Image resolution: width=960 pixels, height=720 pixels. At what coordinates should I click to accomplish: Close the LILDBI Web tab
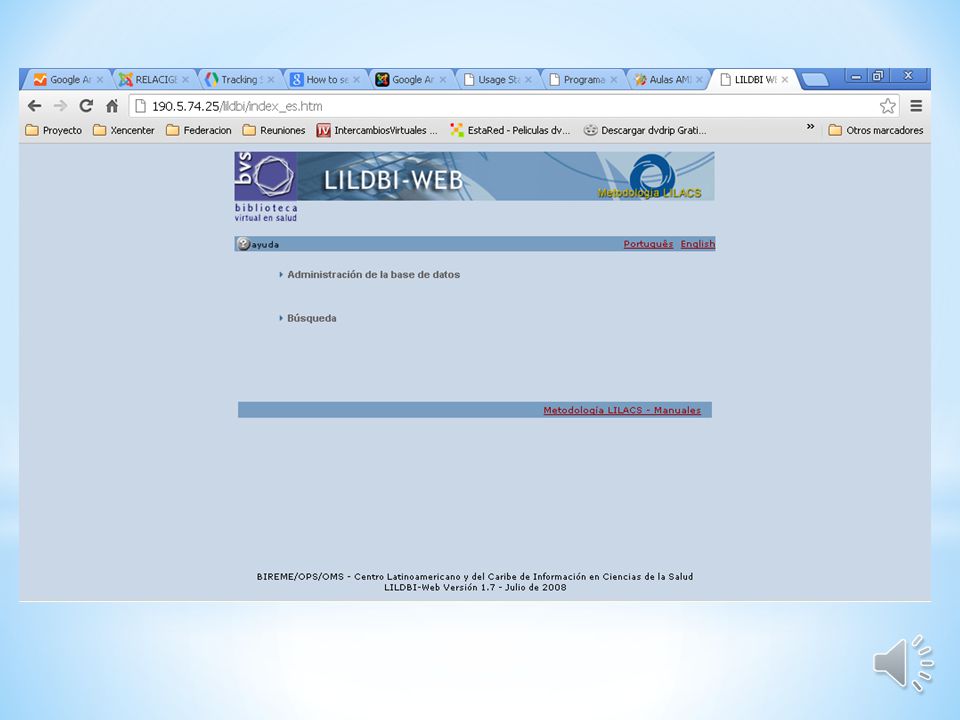tap(784, 80)
